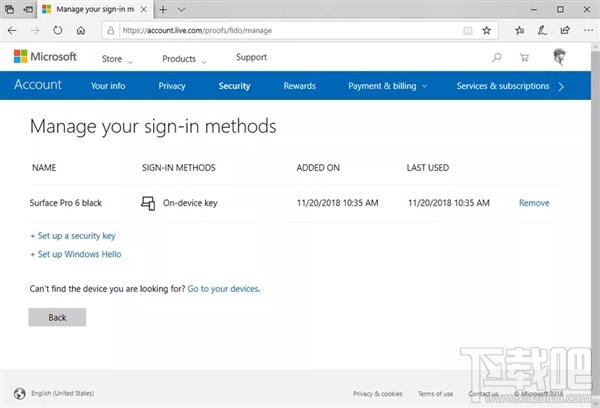Click the LAST USED column header

tap(428, 168)
